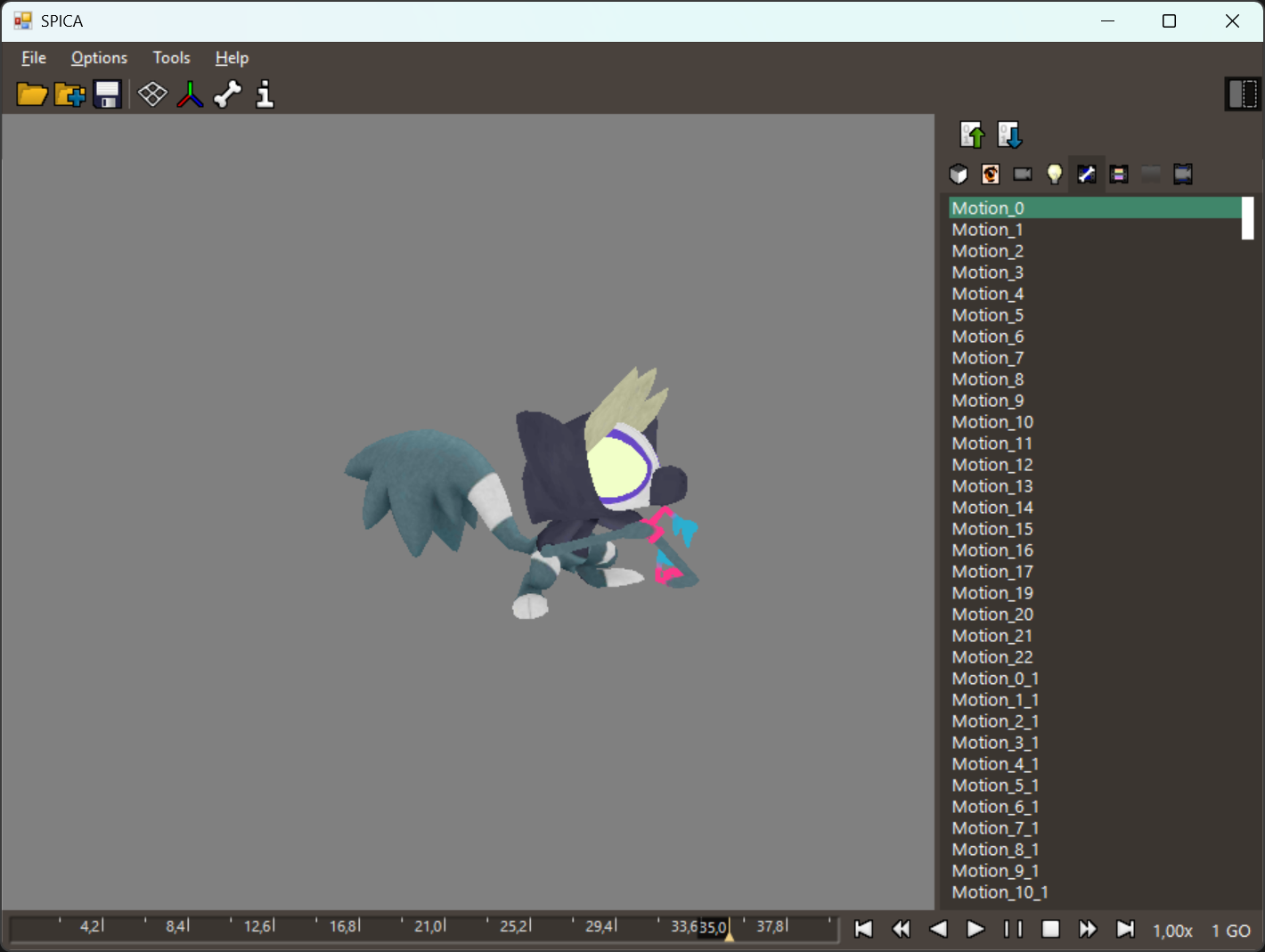The image size is (1265, 952).
Task: Select the Material Animations tab icon
Action: coord(1119,174)
